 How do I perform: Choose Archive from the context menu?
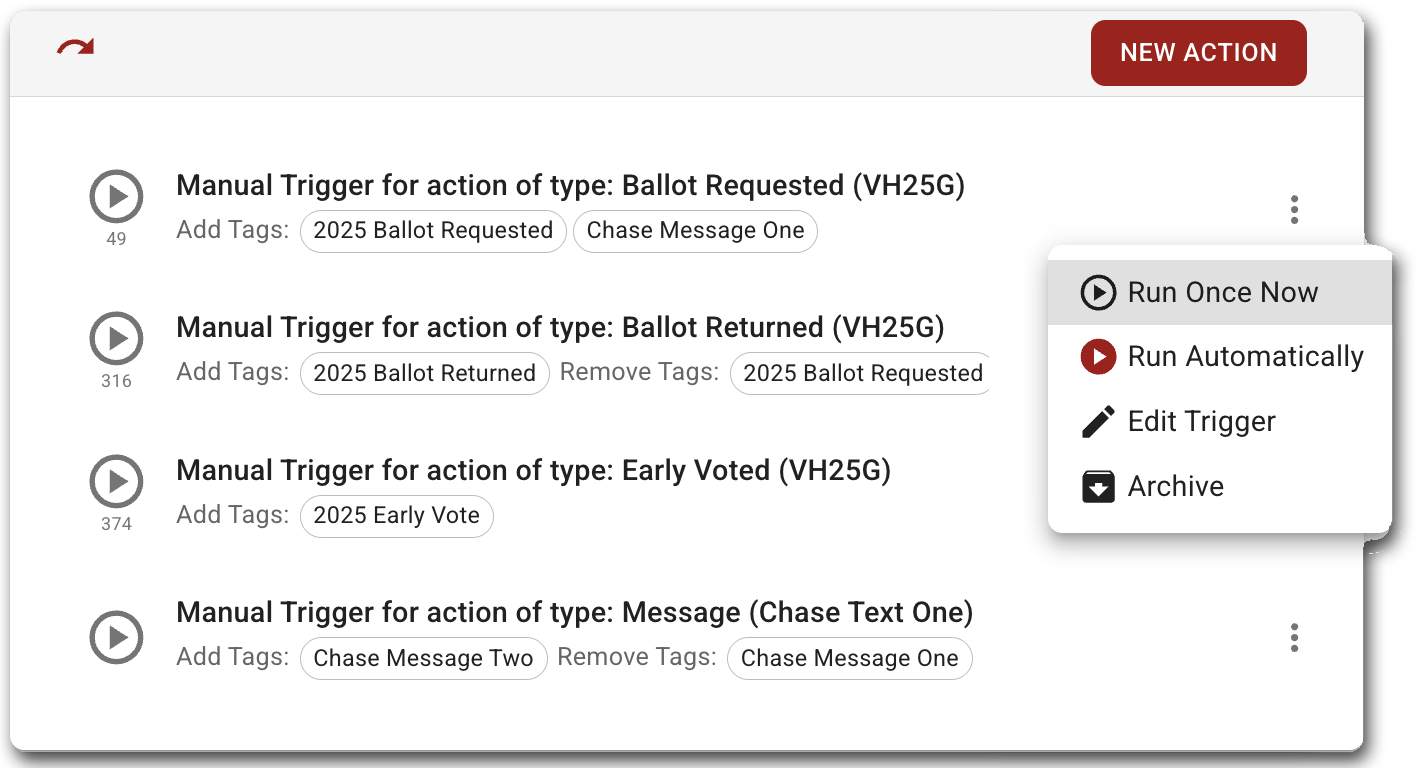1175,486
